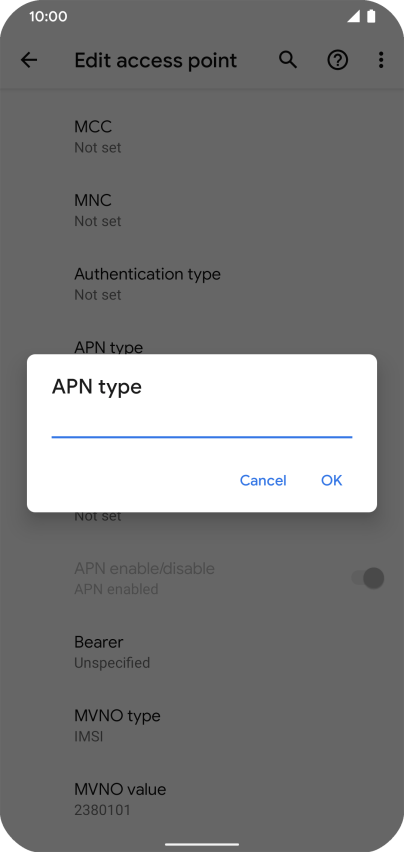Open the MCC setting
The image size is (404, 852).
(x=202, y=136)
